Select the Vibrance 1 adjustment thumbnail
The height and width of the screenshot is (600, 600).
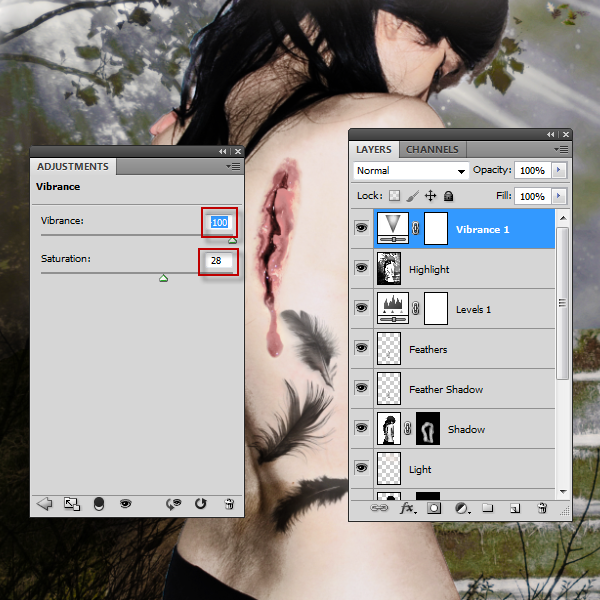[393, 228]
